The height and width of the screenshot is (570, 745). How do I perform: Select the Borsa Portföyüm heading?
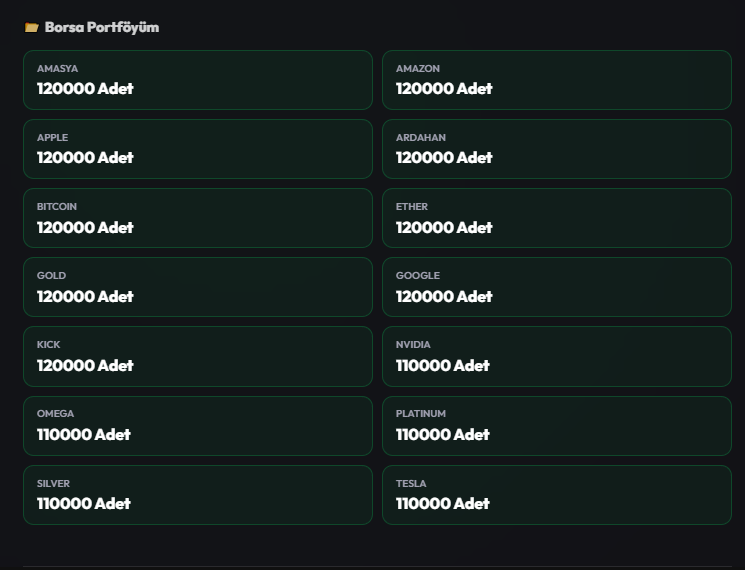point(102,28)
